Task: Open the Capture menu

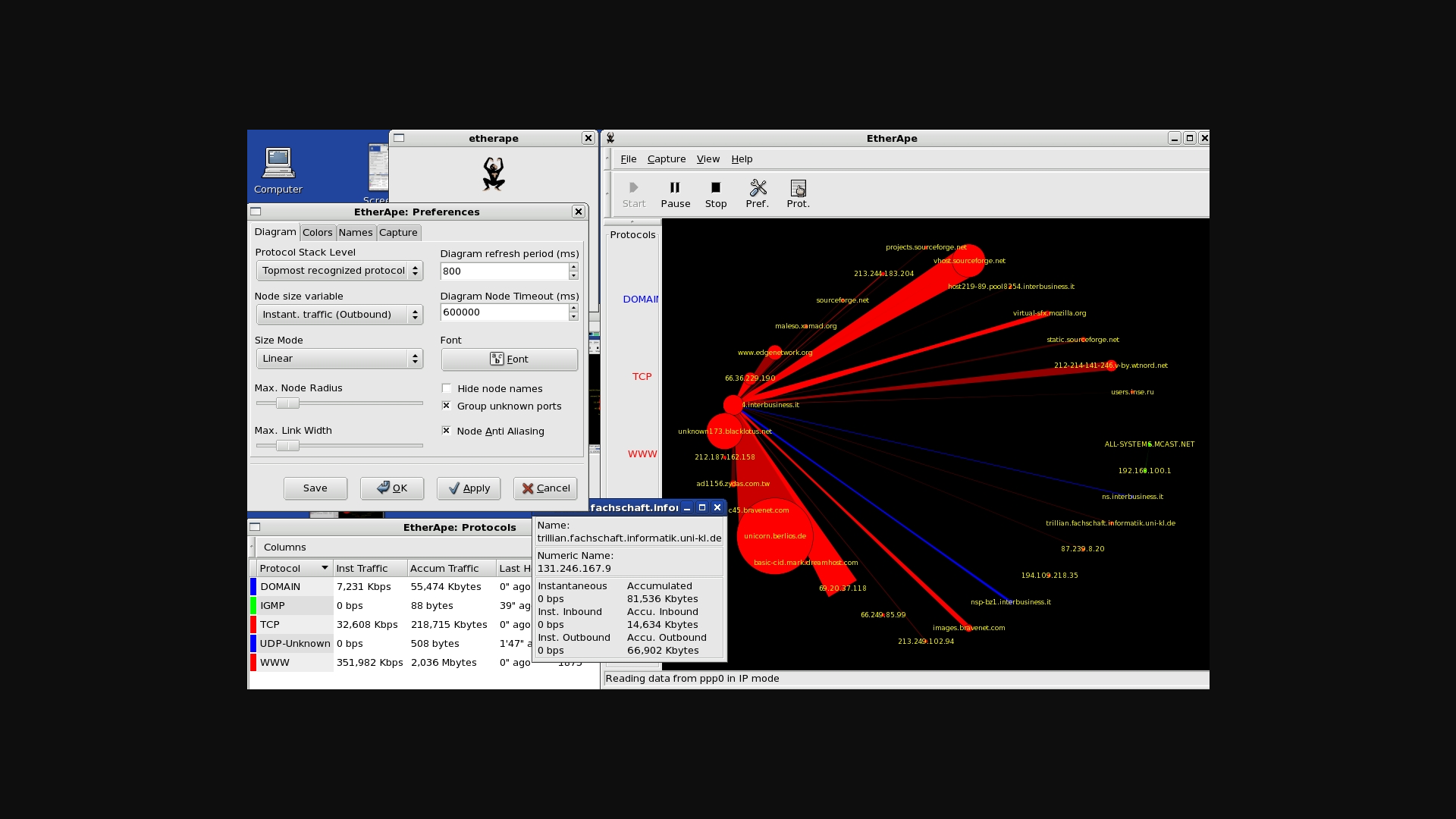Action: tap(666, 159)
